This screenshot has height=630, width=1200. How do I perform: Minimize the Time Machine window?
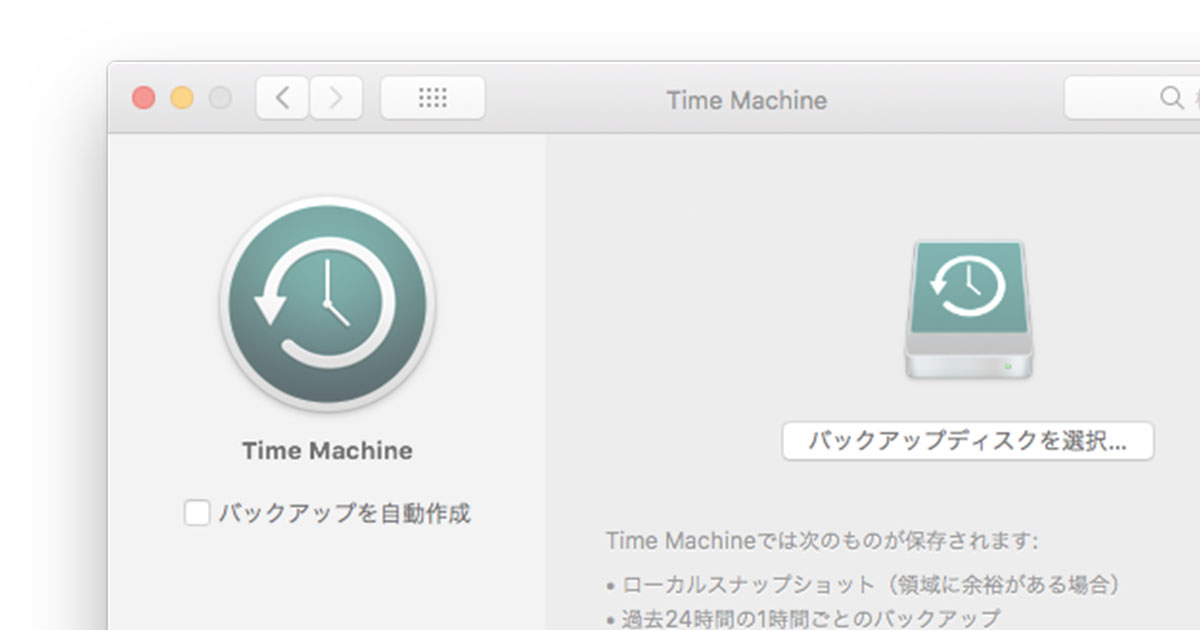182,98
